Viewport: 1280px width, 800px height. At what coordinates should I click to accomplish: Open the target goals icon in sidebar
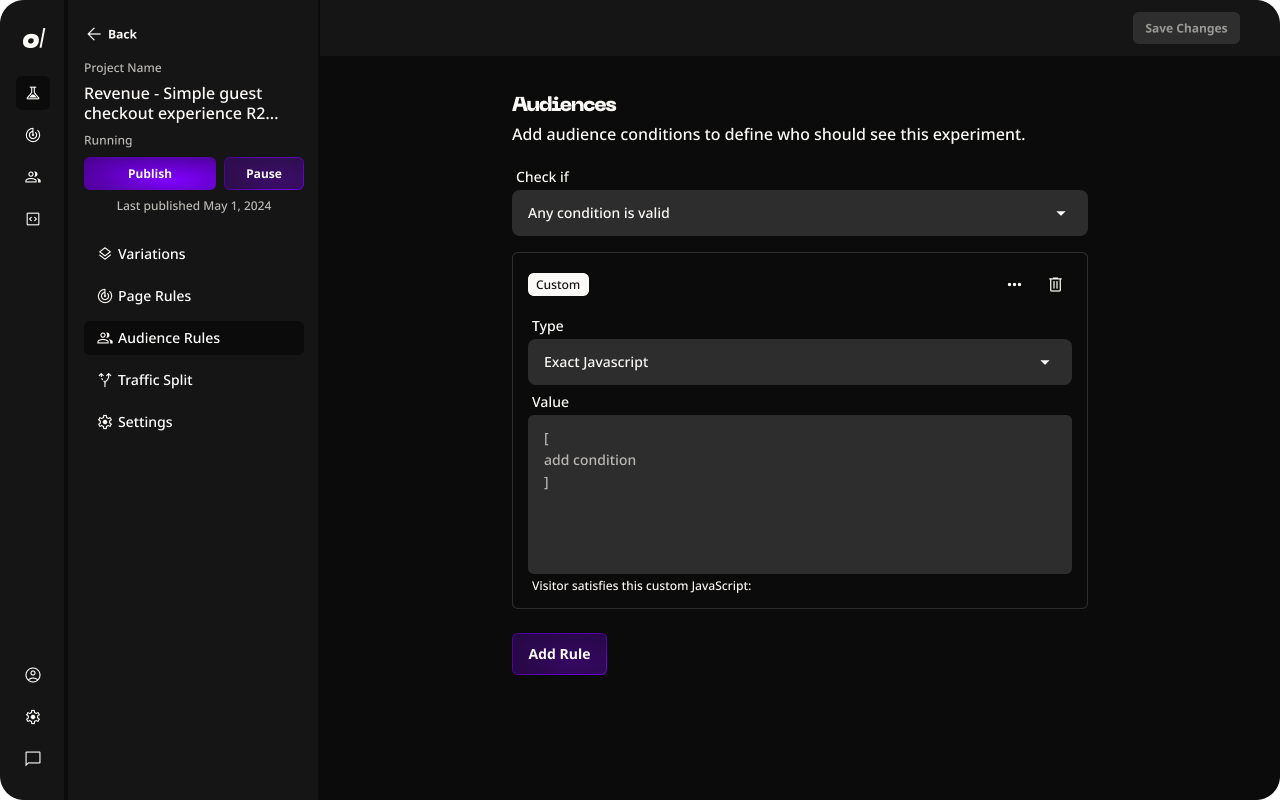(x=33, y=135)
